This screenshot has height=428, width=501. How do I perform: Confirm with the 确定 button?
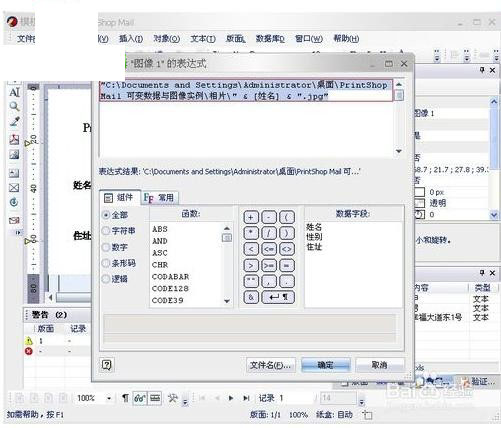326,365
